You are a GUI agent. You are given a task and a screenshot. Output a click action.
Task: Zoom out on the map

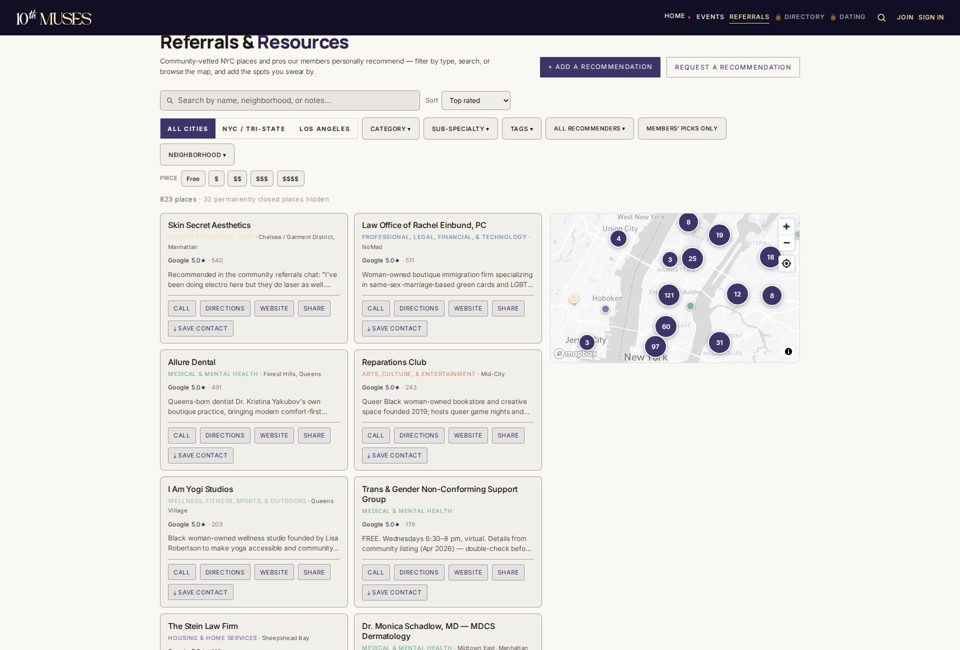coord(786,243)
